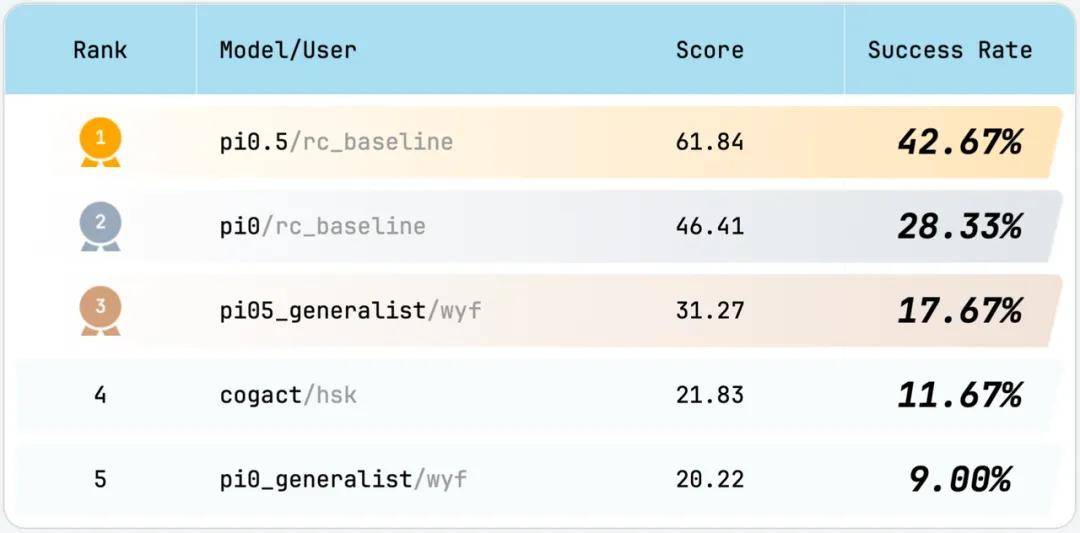
Task: Select the rank 4 number cell
Action: click(x=100, y=395)
